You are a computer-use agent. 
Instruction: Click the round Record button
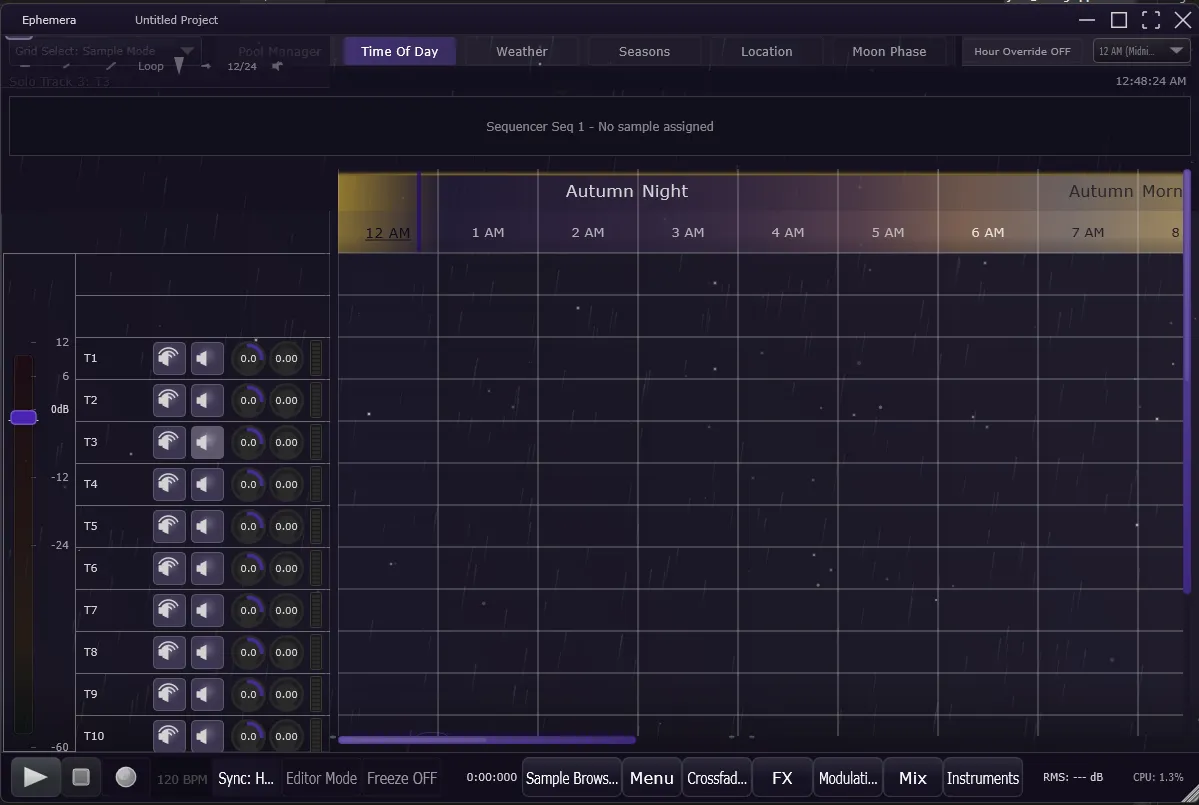click(x=126, y=777)
